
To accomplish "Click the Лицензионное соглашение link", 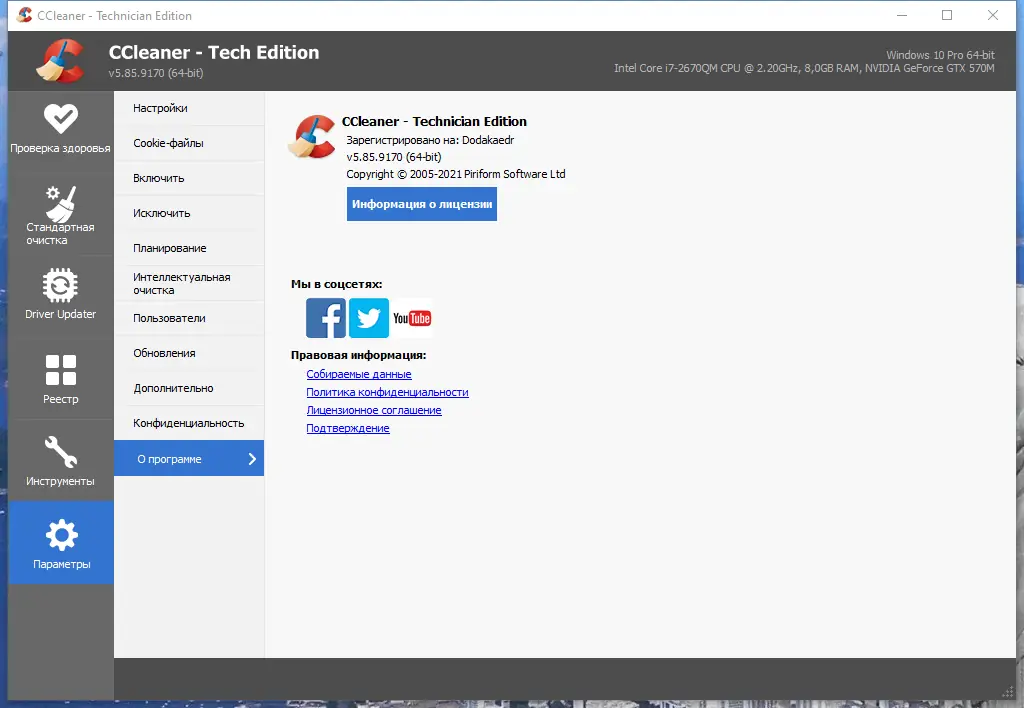I will point(374,410).
